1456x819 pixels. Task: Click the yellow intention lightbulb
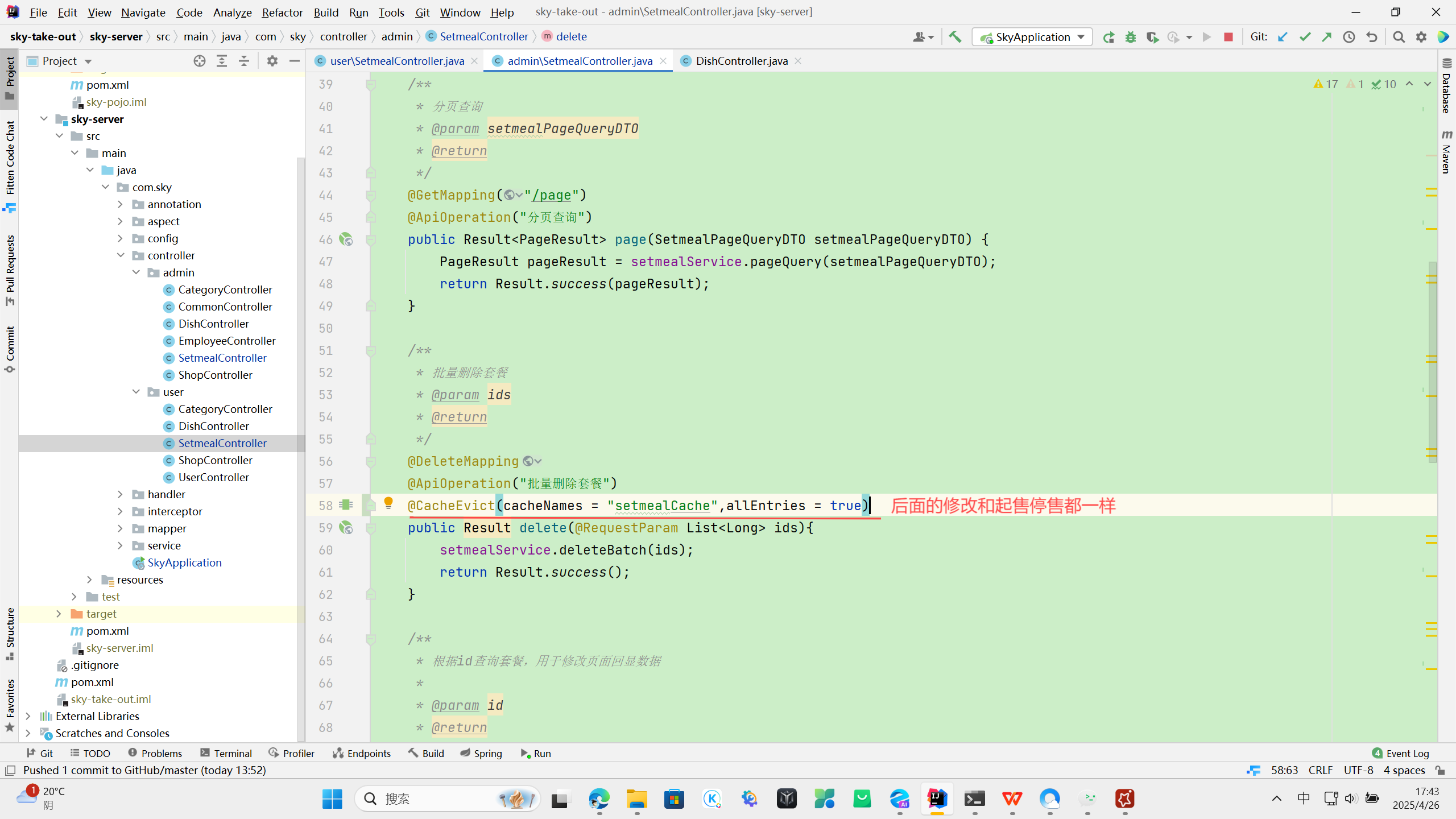(x=388, y=503)
